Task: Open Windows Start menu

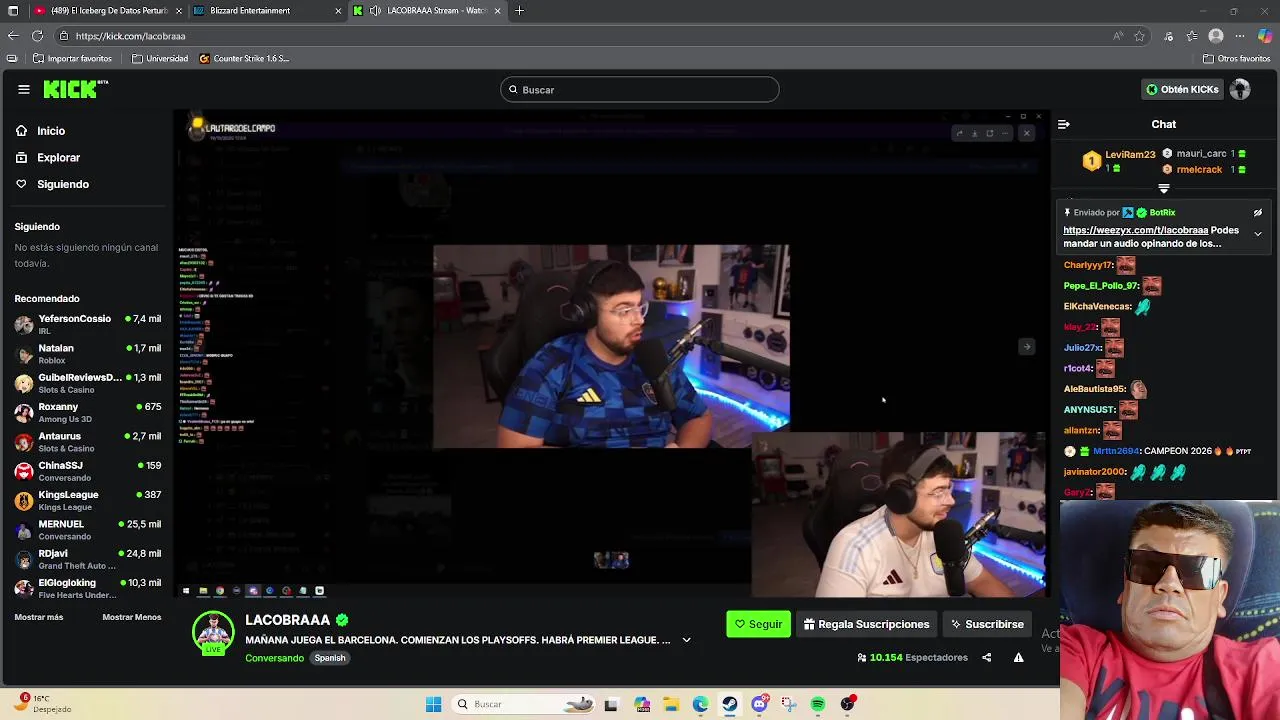Action: [x=433, y=704]
